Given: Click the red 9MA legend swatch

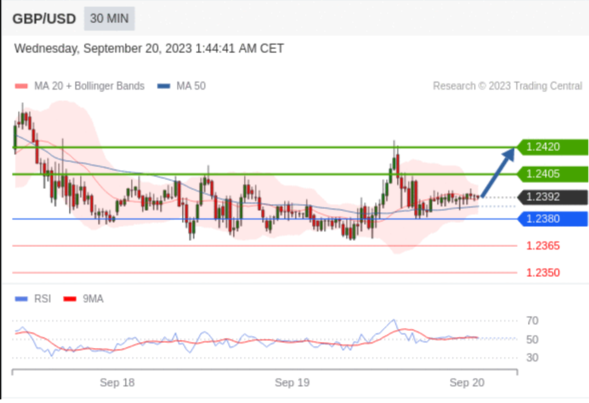Looking at the screenshot, I should [x=70, y=299].
